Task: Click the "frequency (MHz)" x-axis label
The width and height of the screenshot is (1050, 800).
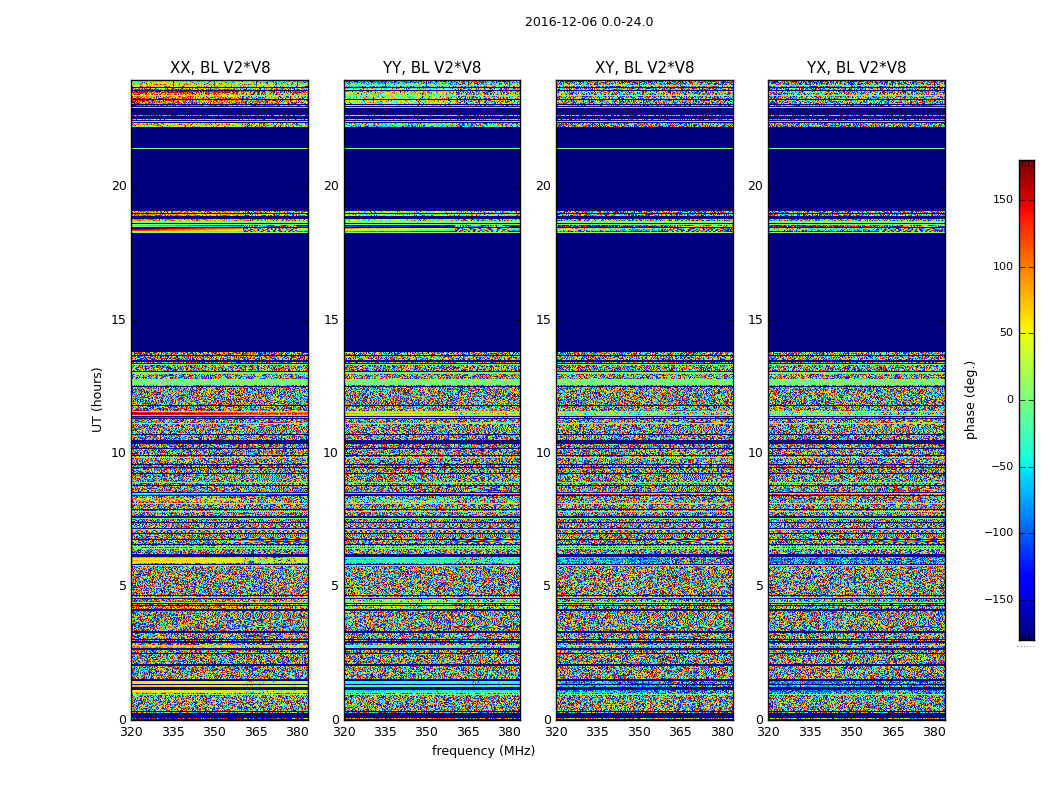Action: point(483,751)
